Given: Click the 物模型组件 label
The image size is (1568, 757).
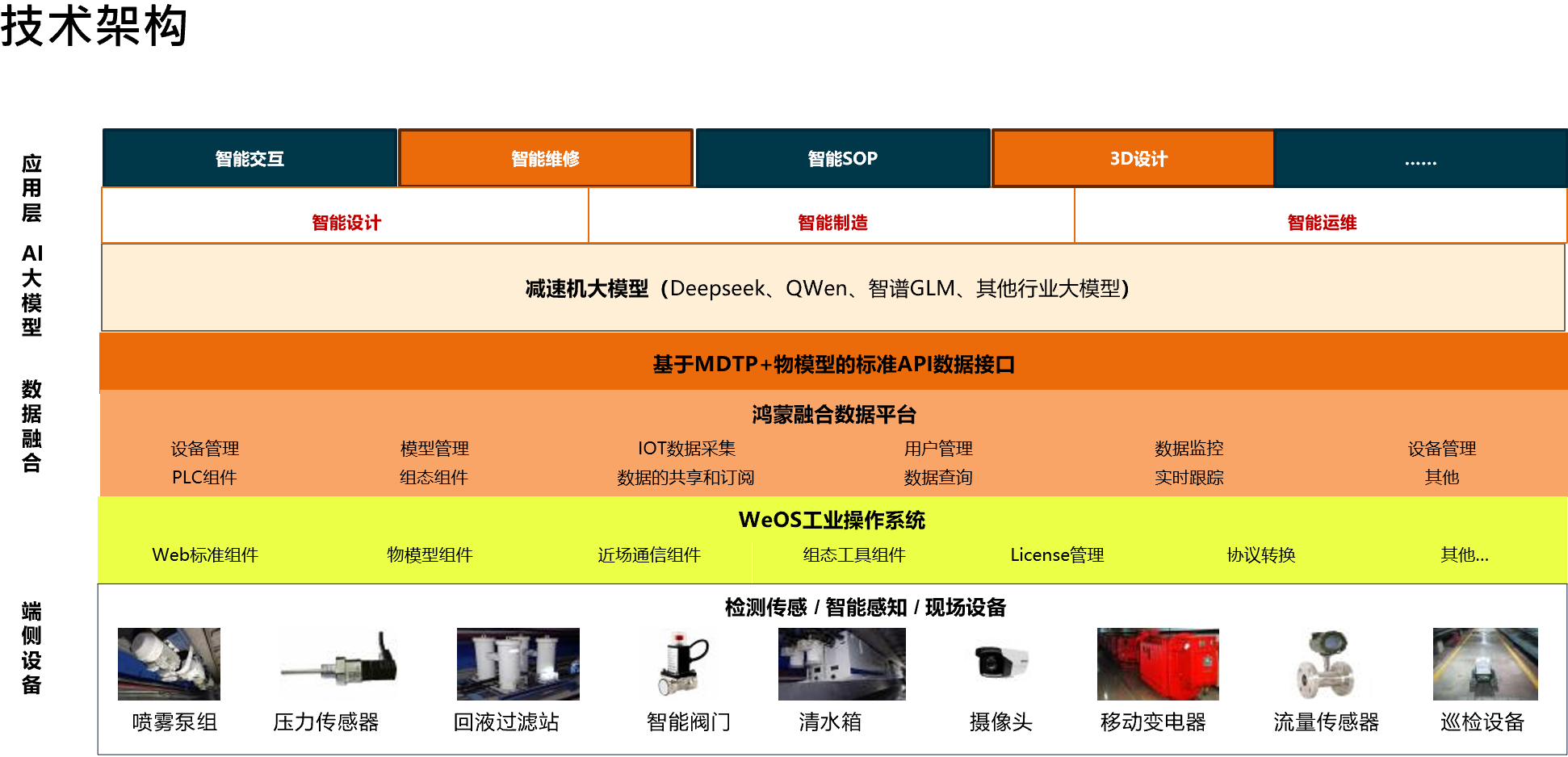Looking at the screenshot, I should [x=430, y=555].
